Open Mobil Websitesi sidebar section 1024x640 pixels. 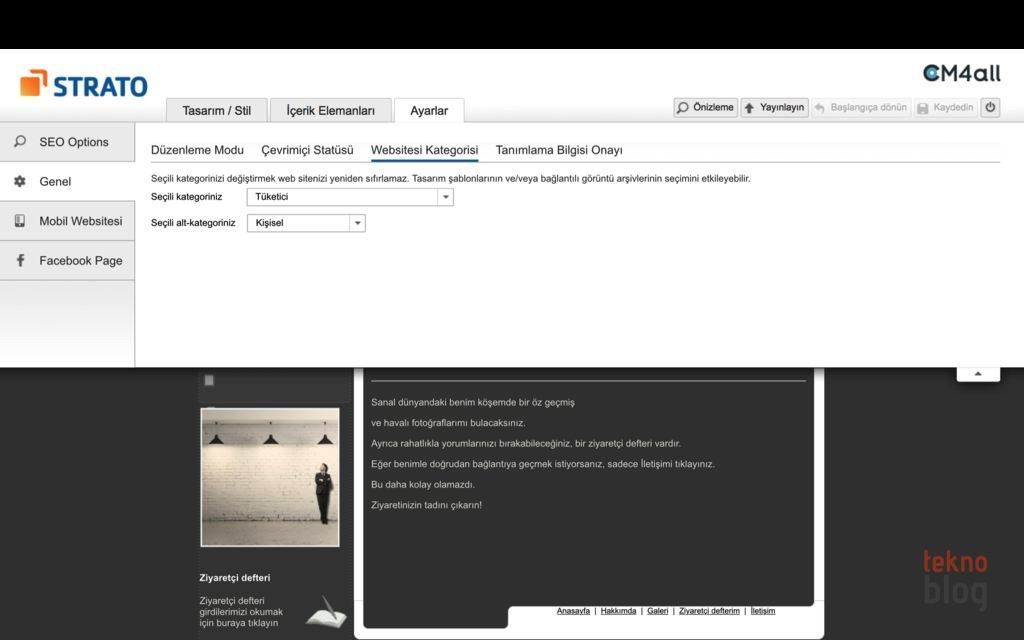coord(67,221)
